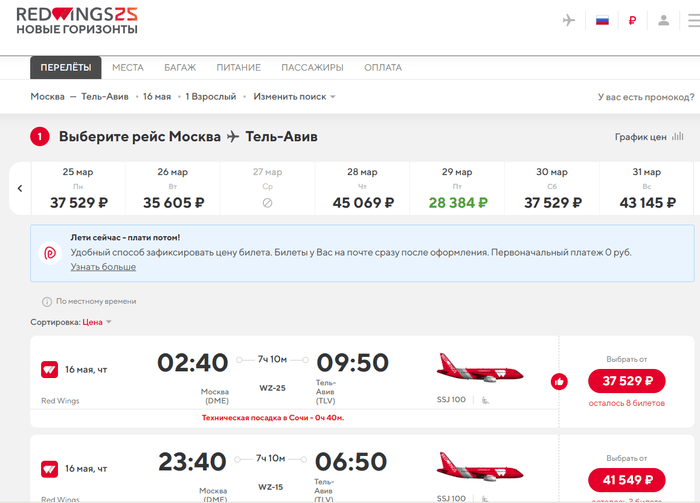The height and width of the screenshot is (503, 700).
Task: Choose 26 мар date for 35 605 ₽
Action: (x=173, y=188)
